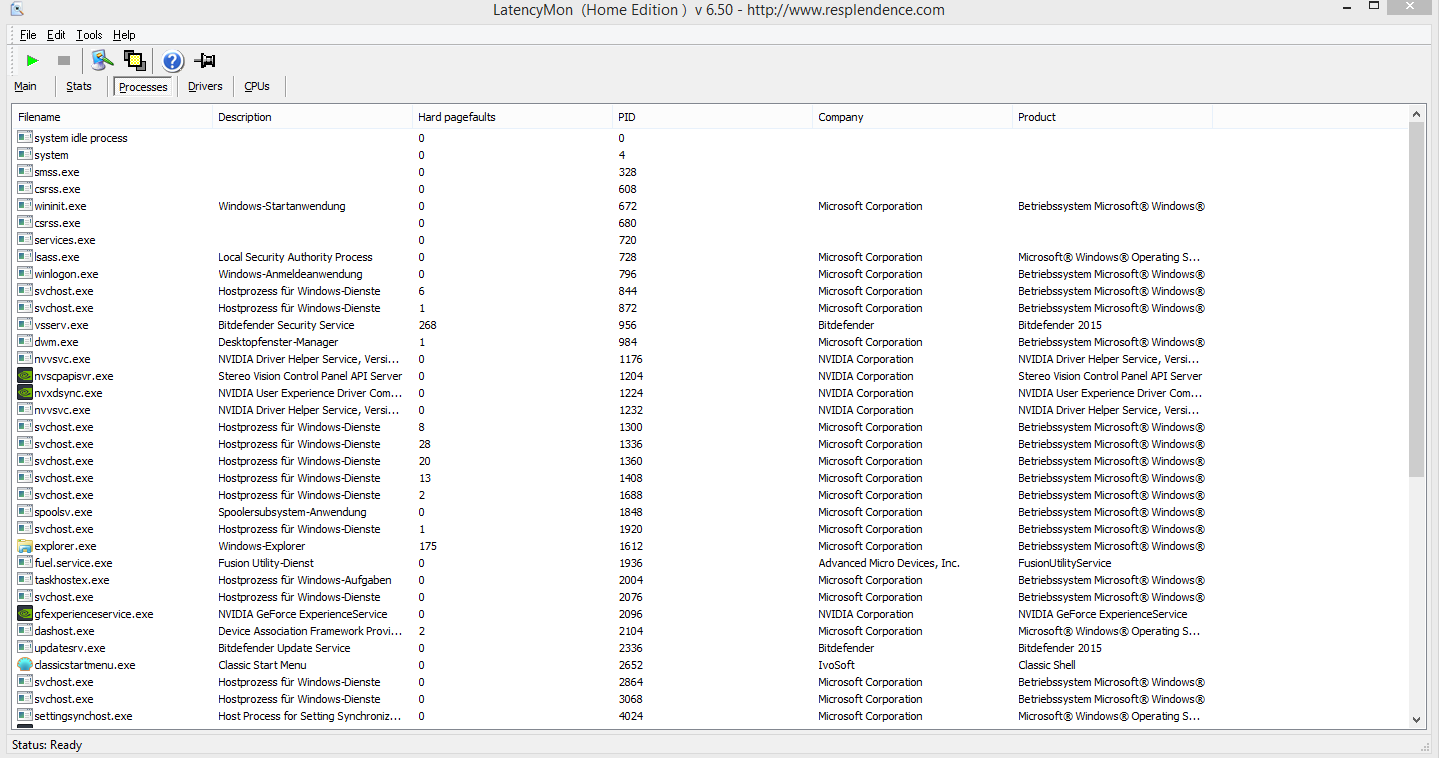Image resolution: width=1439 pixels, height=758 pixels.
Task: Click 'Windows-Startanwendung' description
Action: point(281,206)
